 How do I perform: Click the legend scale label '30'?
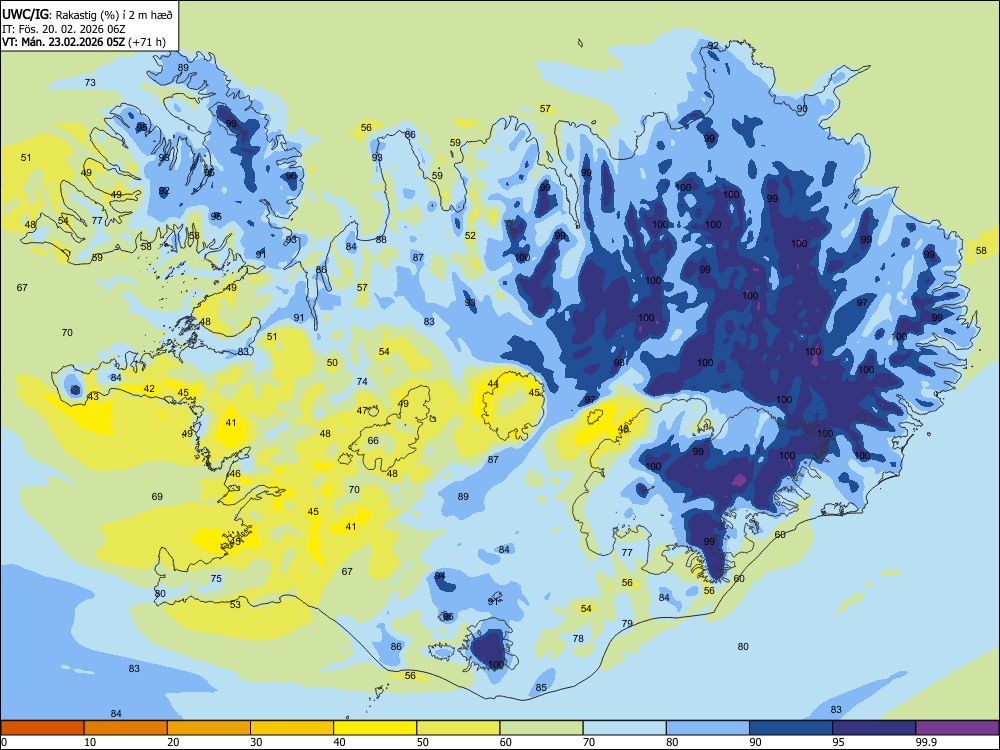click(256, 742)
